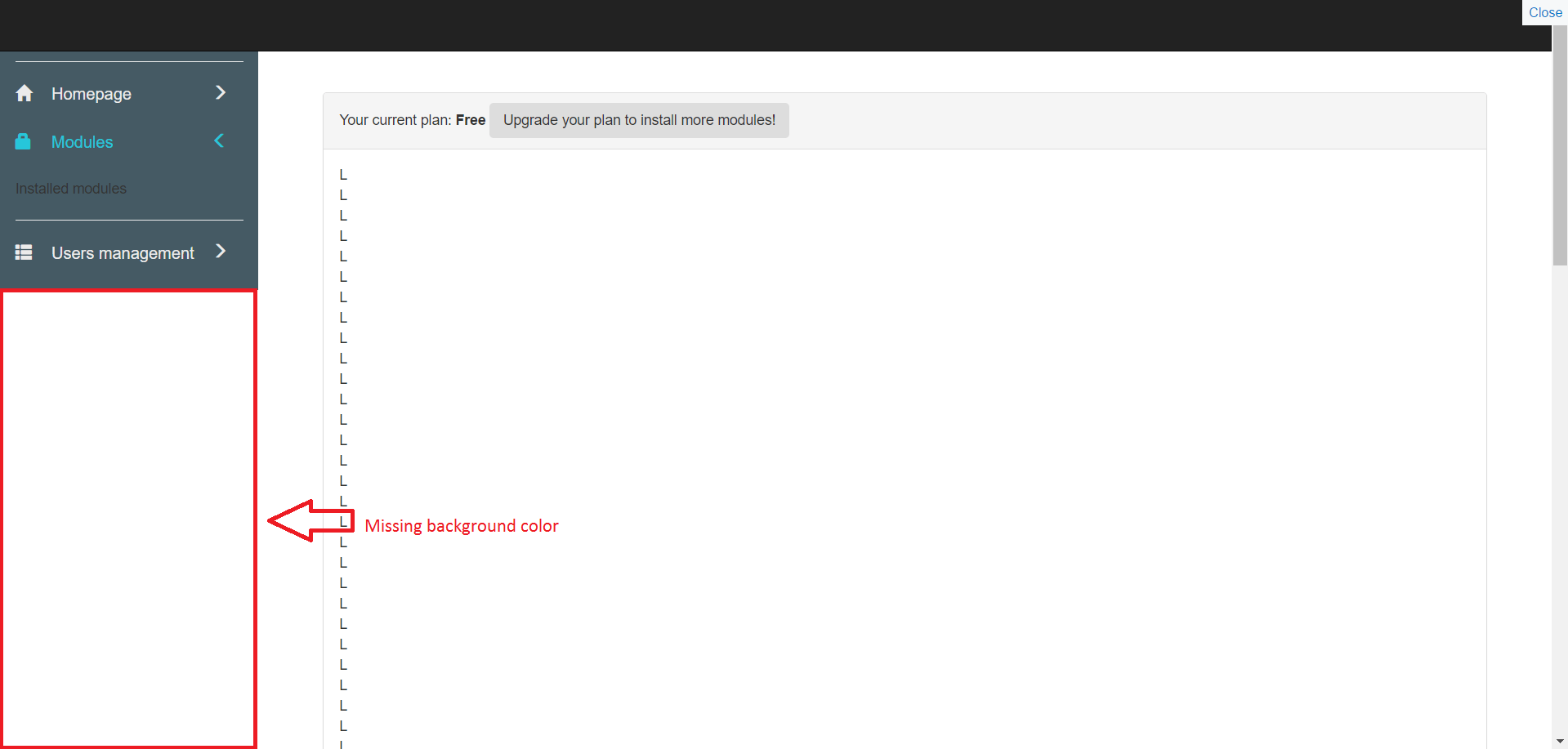
Task: Expand the Users management chevron
Action: (x=221, y=252)
